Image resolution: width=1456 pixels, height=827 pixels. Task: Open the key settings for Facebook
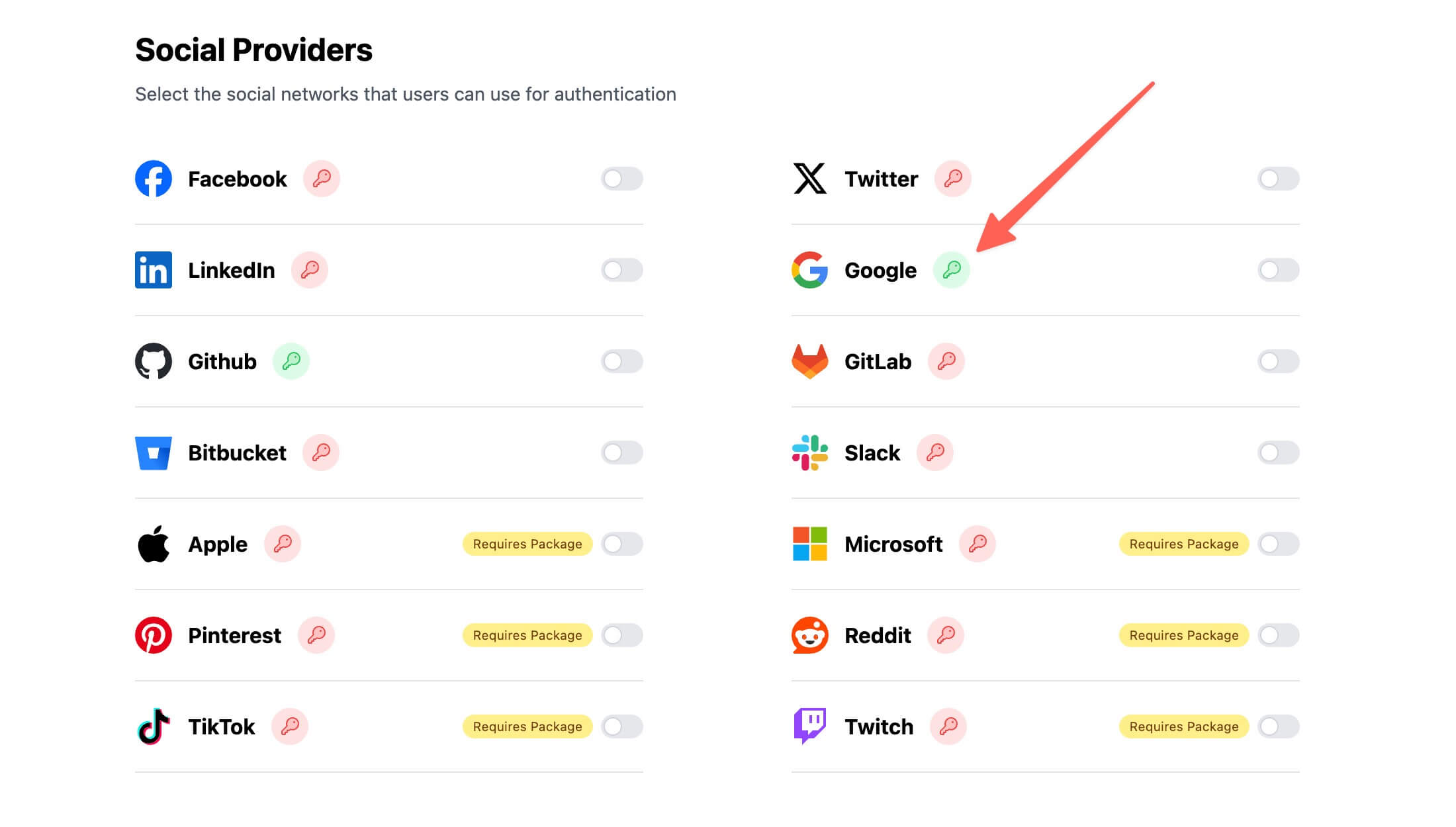(x=322, y=179)
